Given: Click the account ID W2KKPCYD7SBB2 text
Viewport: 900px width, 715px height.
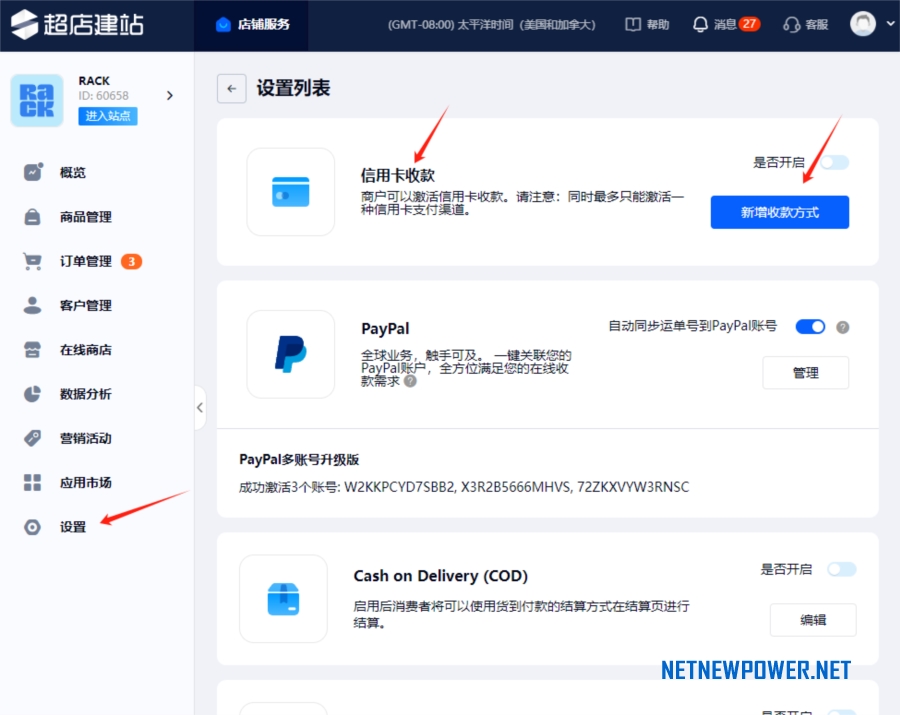Looking at the screenshot, I should [400, 487].
